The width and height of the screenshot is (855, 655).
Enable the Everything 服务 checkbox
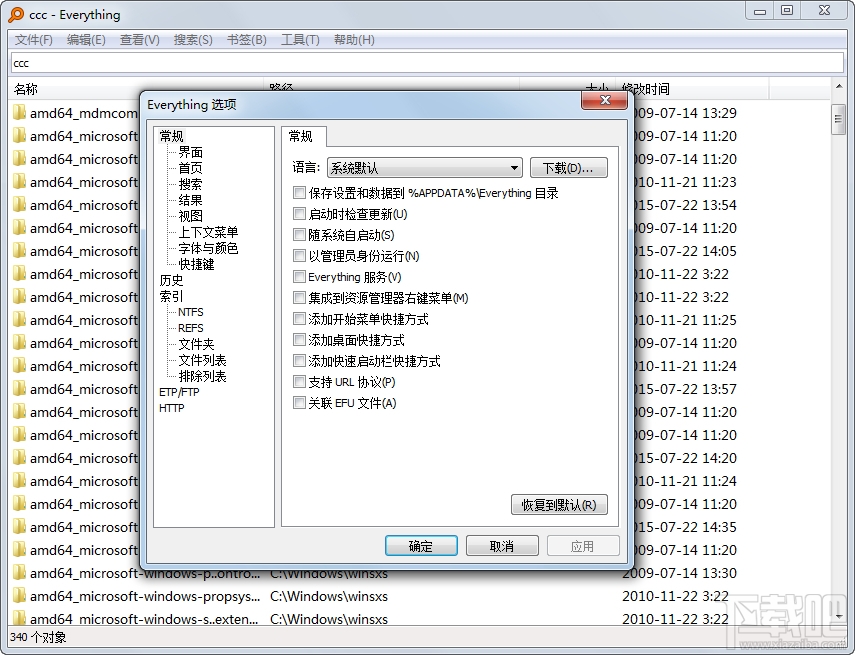299,277
